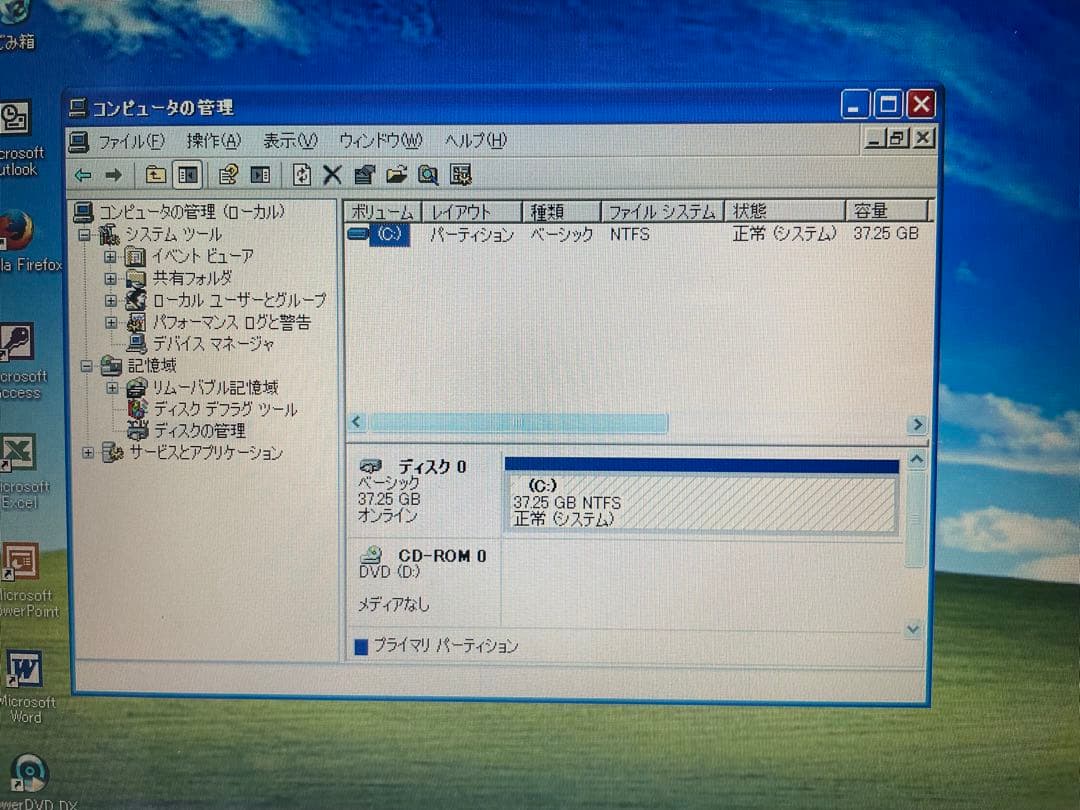Click the Delete (X) toolbar icon
Image resolution: width=1080 pixels, height=810 pixels.
(x=332, y=175)
